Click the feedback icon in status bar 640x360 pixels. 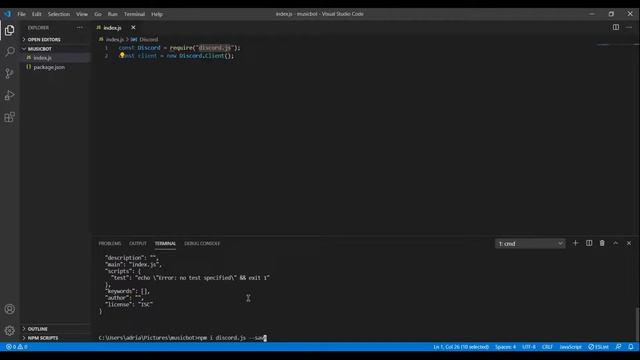click(618, 347)
